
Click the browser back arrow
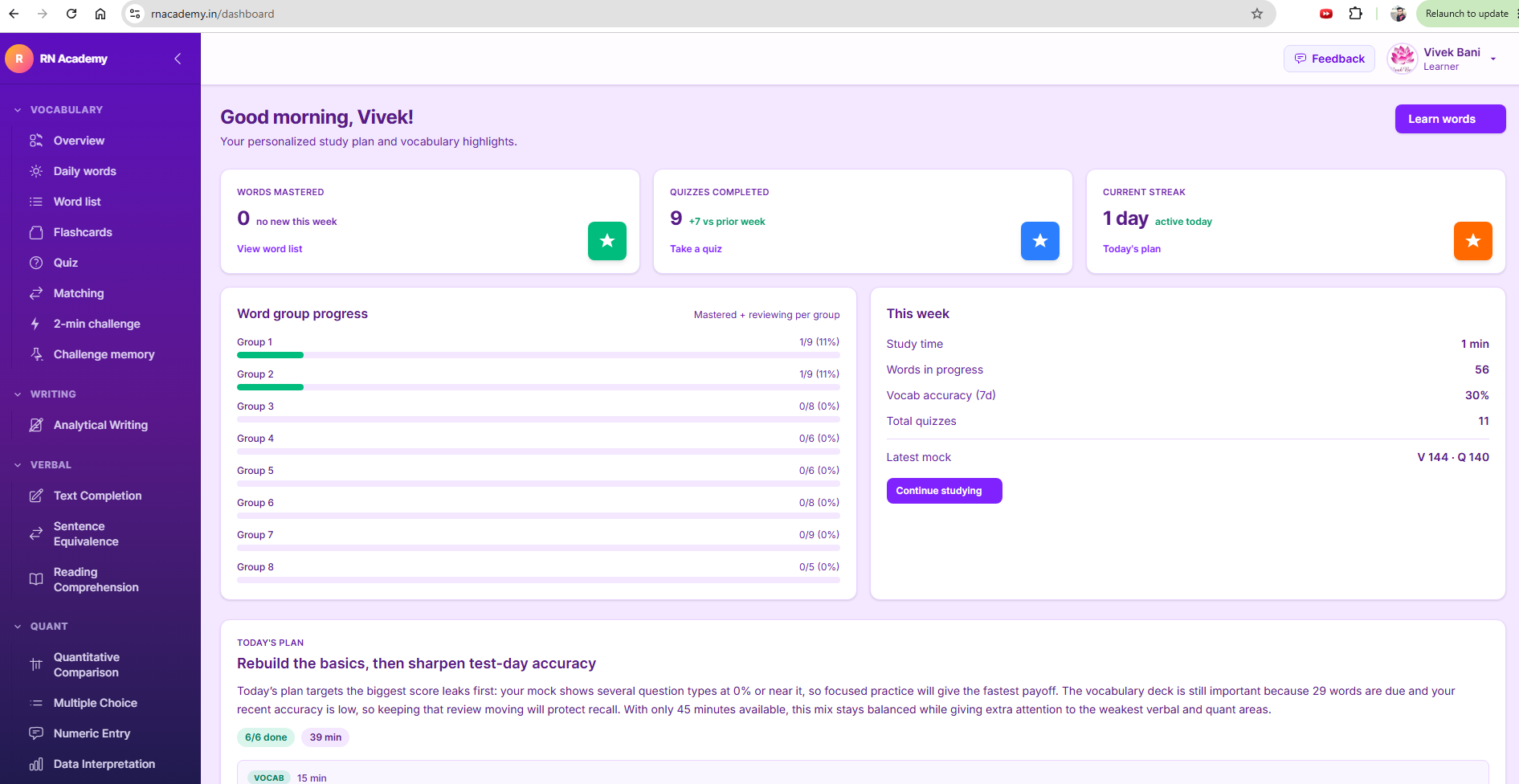coord(14,14)
